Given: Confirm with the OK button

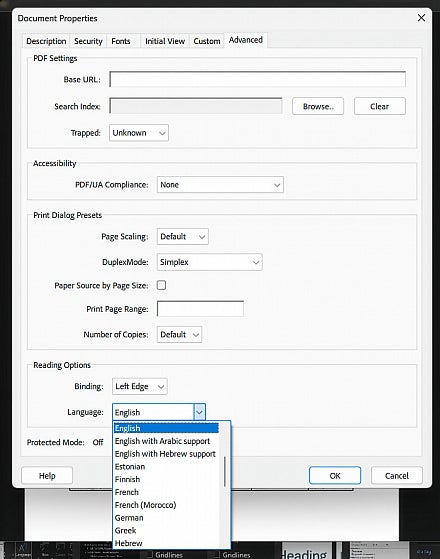Looking at the screenshot, I should point(335,476).
